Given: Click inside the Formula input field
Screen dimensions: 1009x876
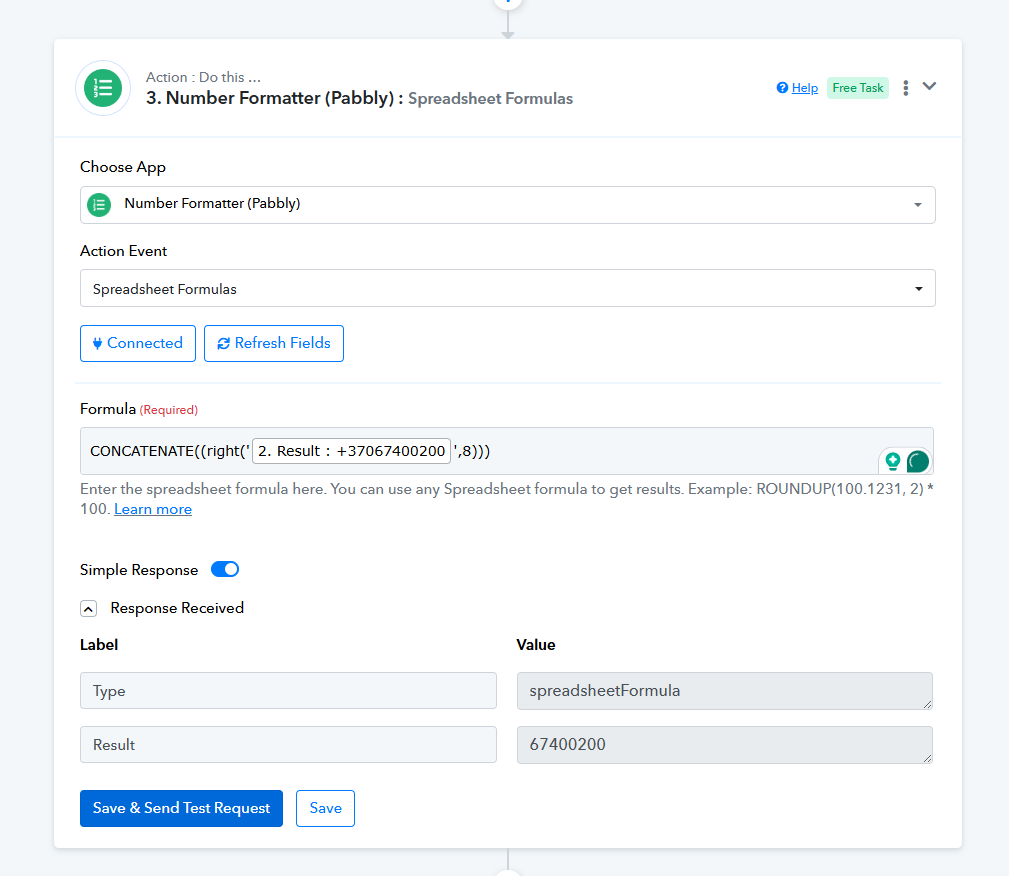Looking at the screenshot, I should pyautogui.click(x=506, y=451).
